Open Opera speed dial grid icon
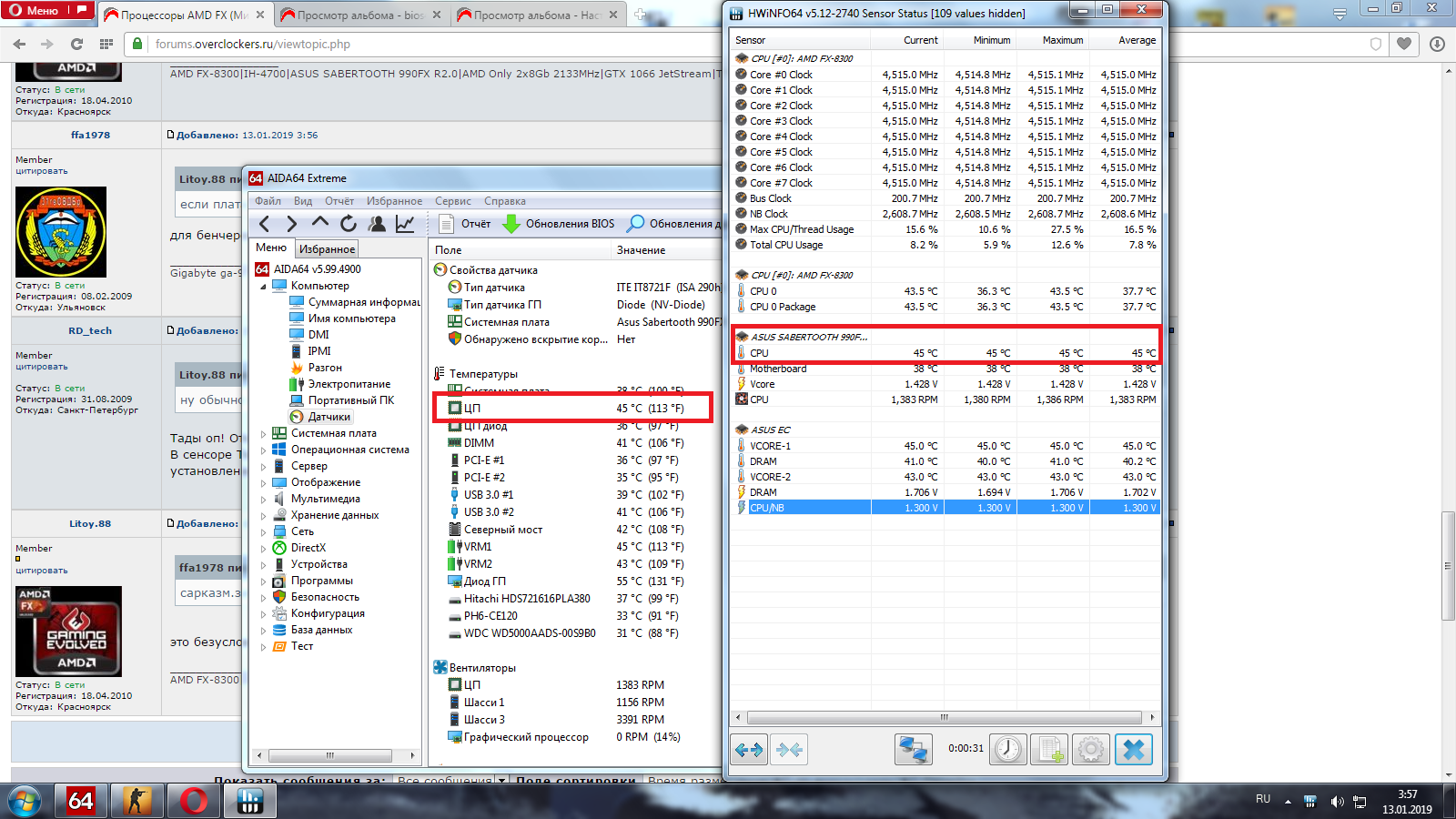This screenshot has width=1456, height=819. pyautogui.click(x=106, y=44)
